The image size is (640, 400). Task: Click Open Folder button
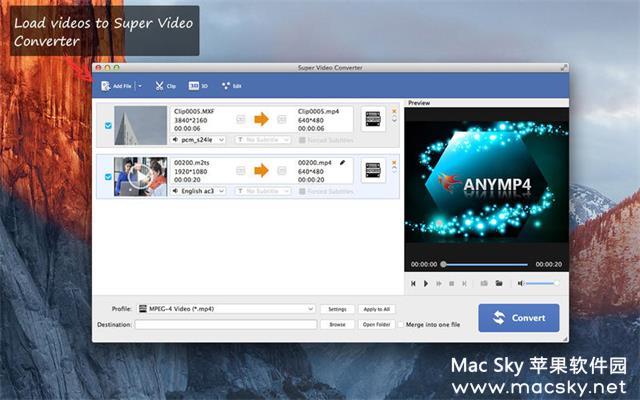pyautogui.click(x=376, y=324)
